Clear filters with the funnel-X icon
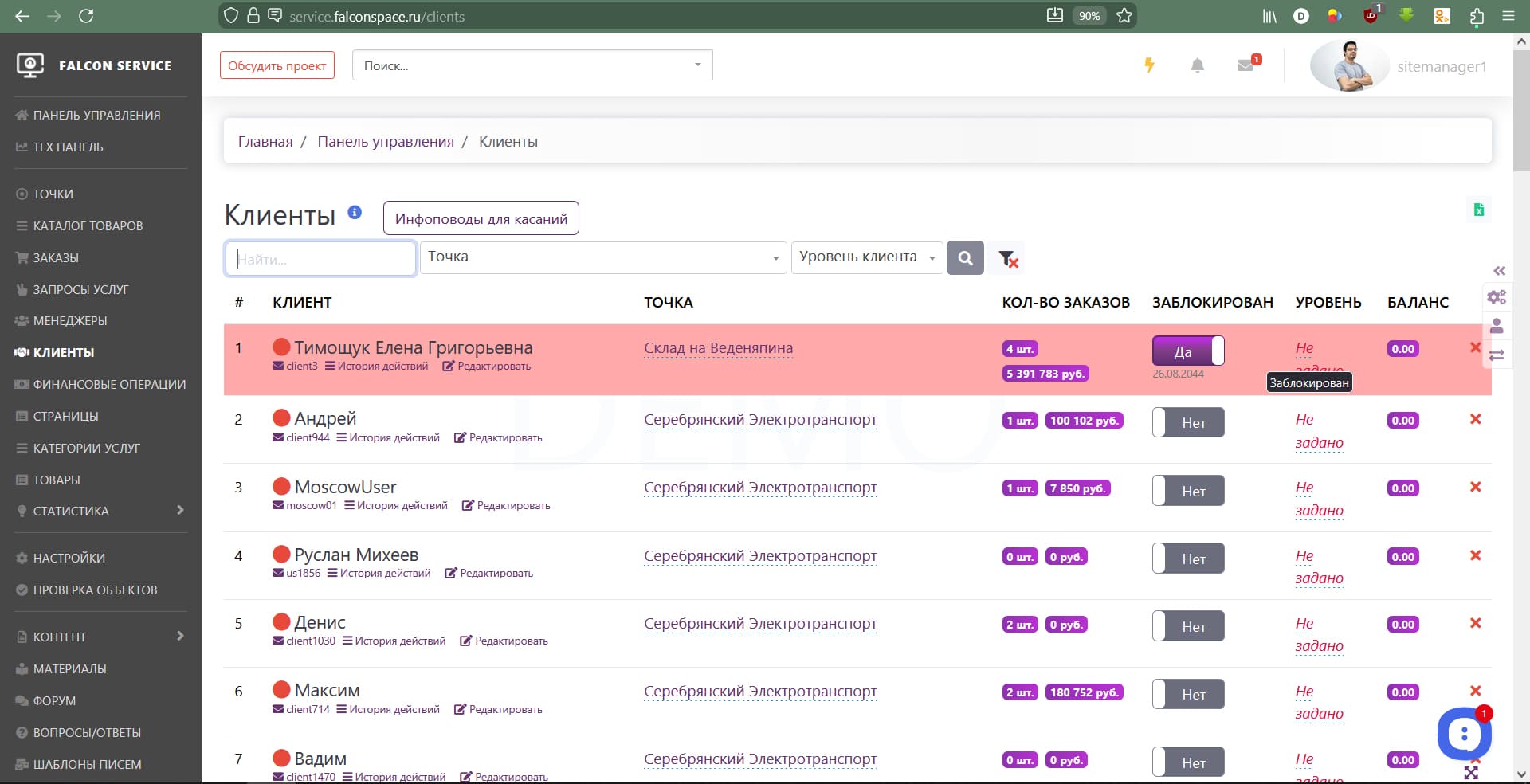Image resolution: width=1530 pixels, height=784 pixels. click(x=1007, y=258)
